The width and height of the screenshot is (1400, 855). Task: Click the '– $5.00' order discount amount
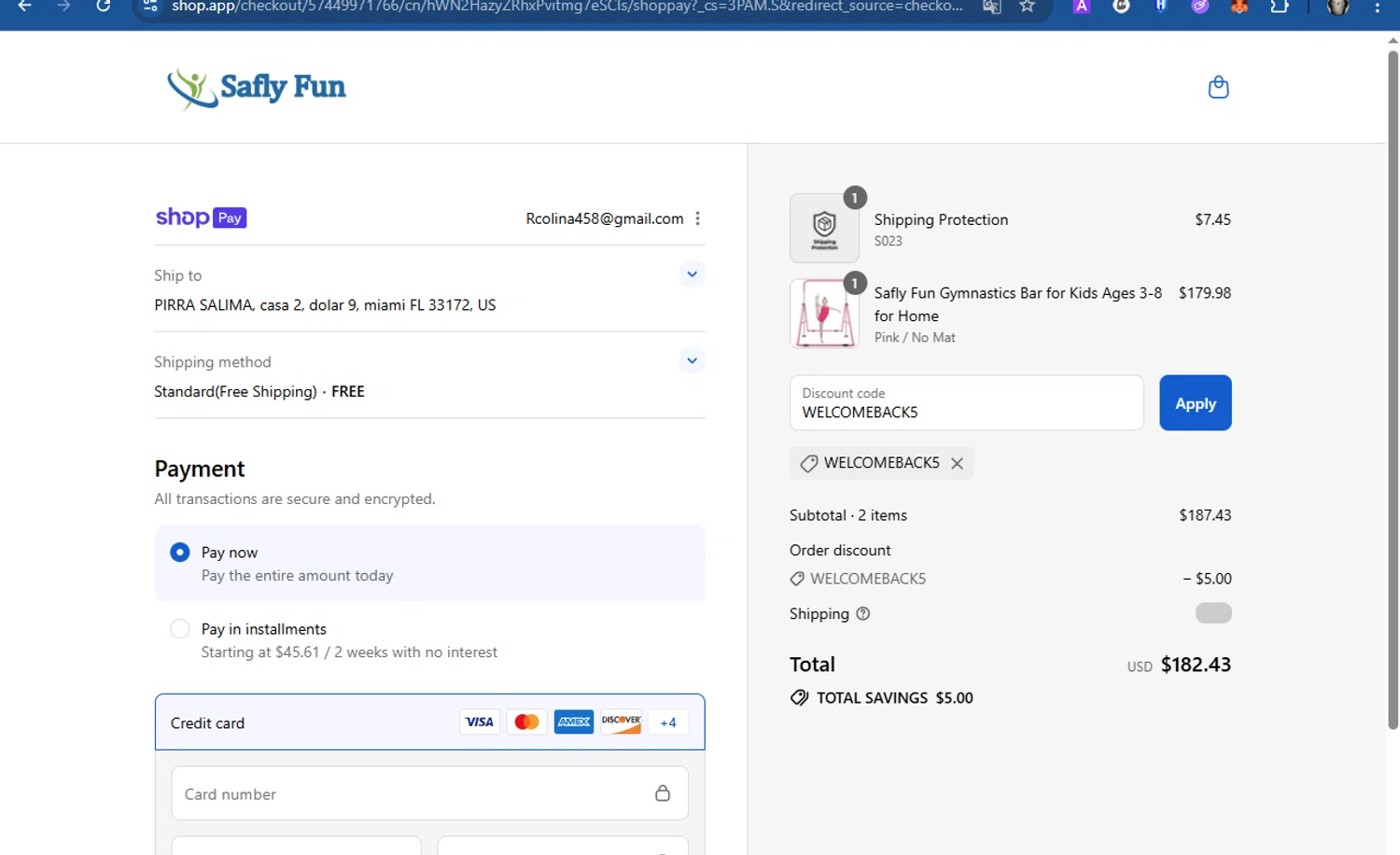pos(1207,579)
